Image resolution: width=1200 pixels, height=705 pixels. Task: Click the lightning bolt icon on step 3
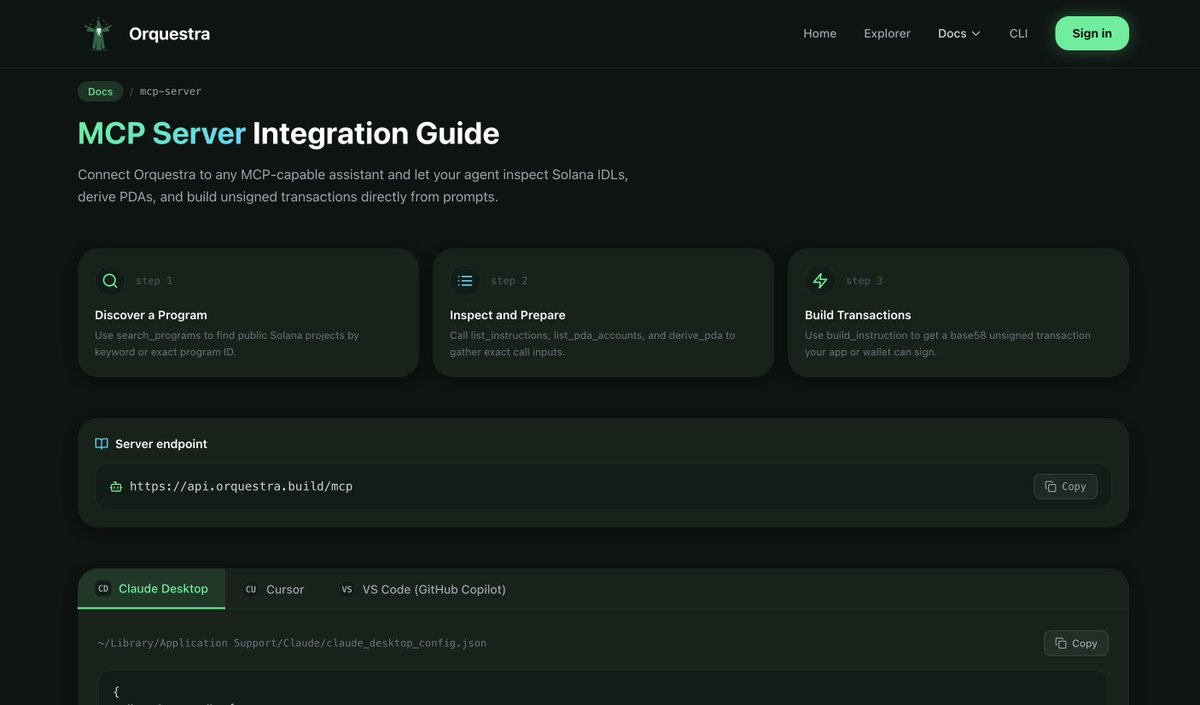[x=820, y=281]
